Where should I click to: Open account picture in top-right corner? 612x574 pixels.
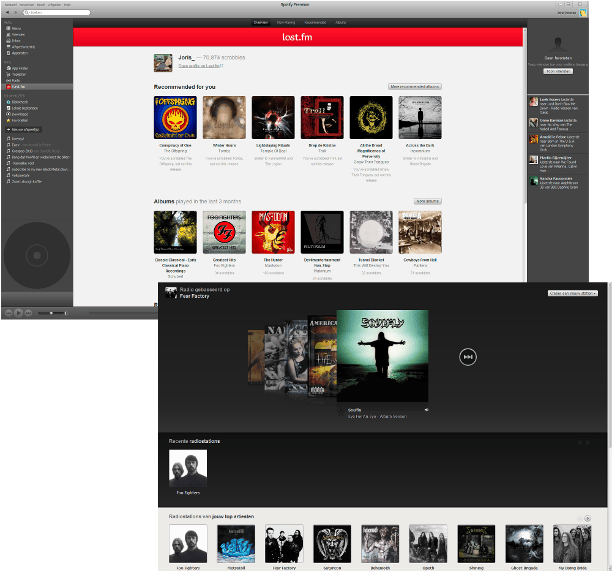click(583, 13)
